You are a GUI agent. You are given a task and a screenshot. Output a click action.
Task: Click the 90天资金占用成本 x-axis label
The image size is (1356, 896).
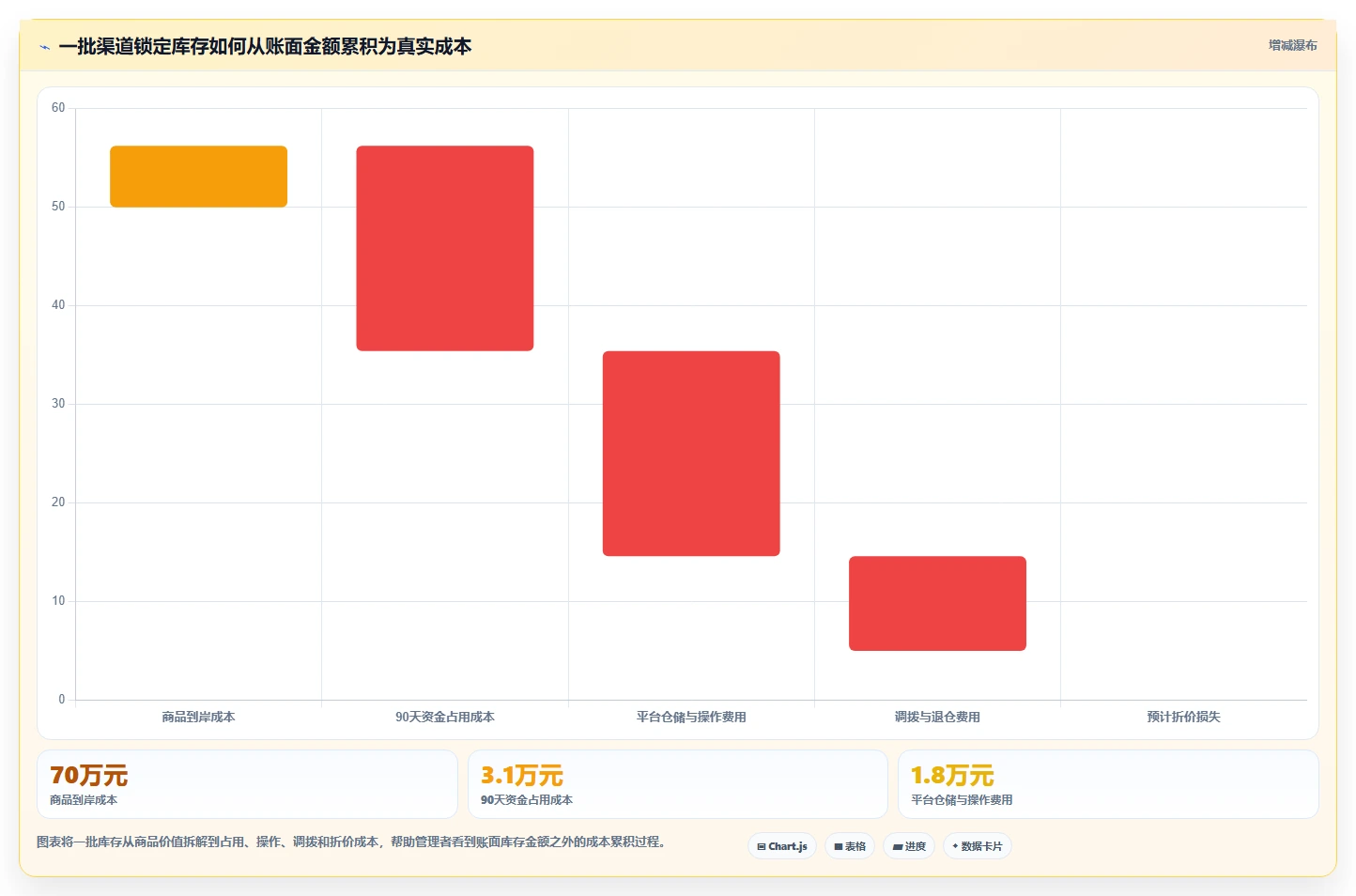(445, 717)
